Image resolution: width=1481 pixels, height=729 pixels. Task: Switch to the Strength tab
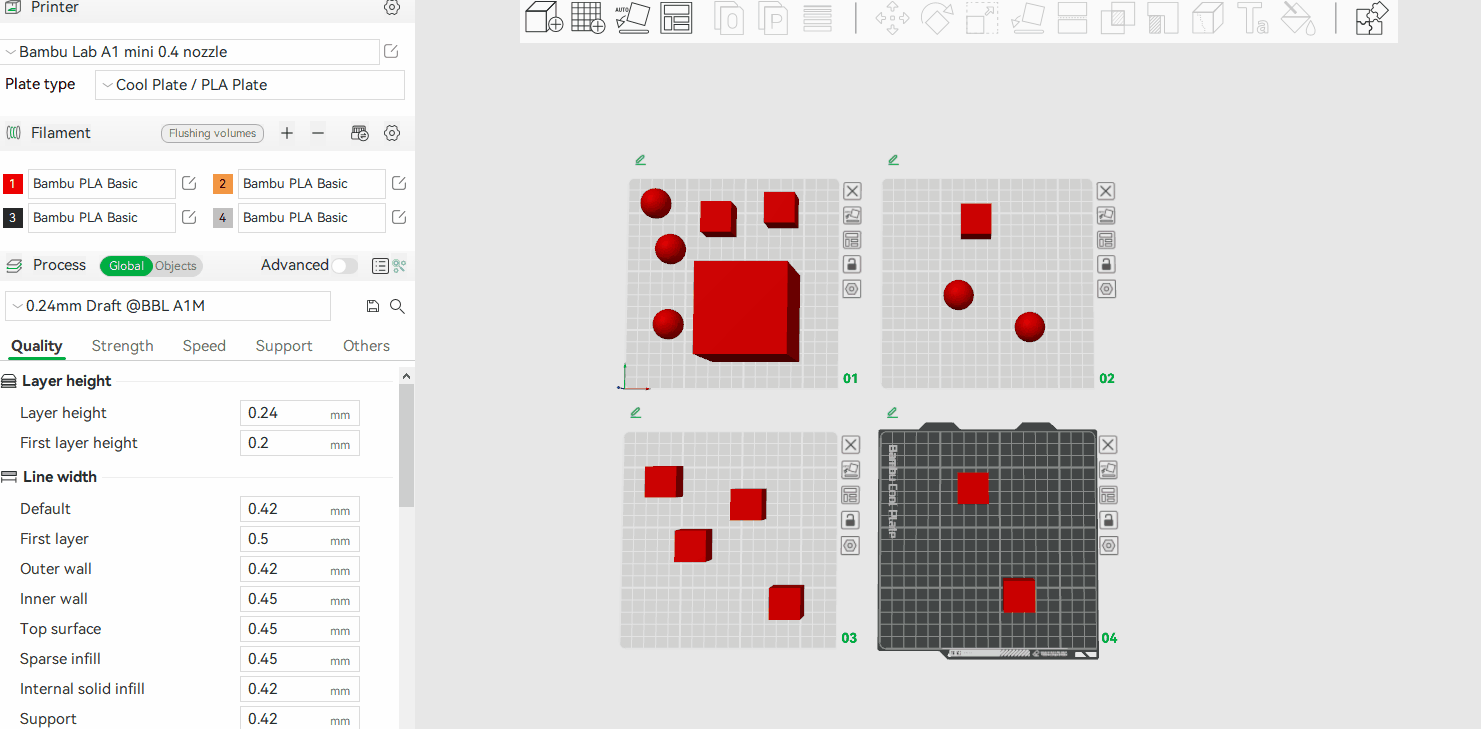tap(123, 346)
